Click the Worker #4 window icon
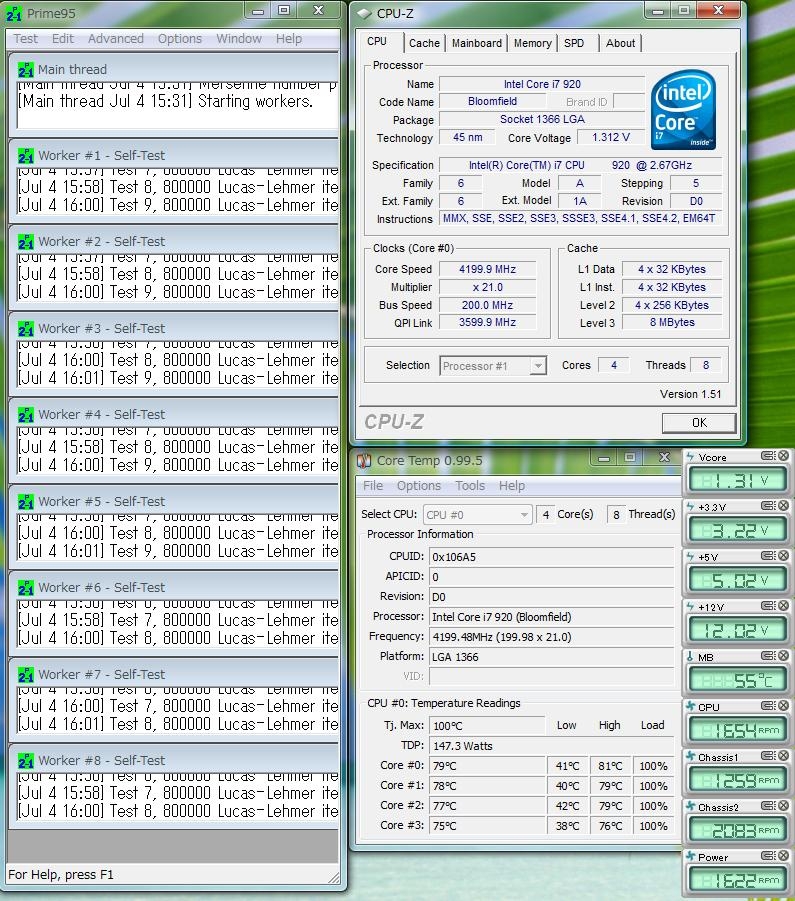Screen dimensions: 795x901 click(26, 415)
